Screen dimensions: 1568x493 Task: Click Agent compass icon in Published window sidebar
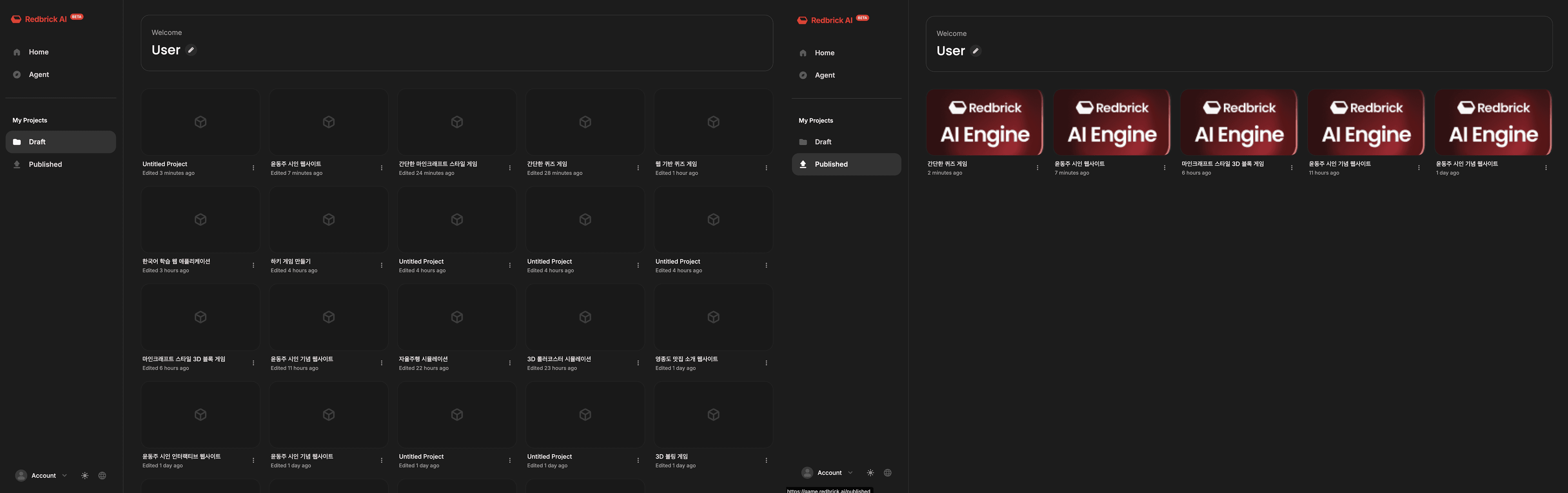(803, 76)
